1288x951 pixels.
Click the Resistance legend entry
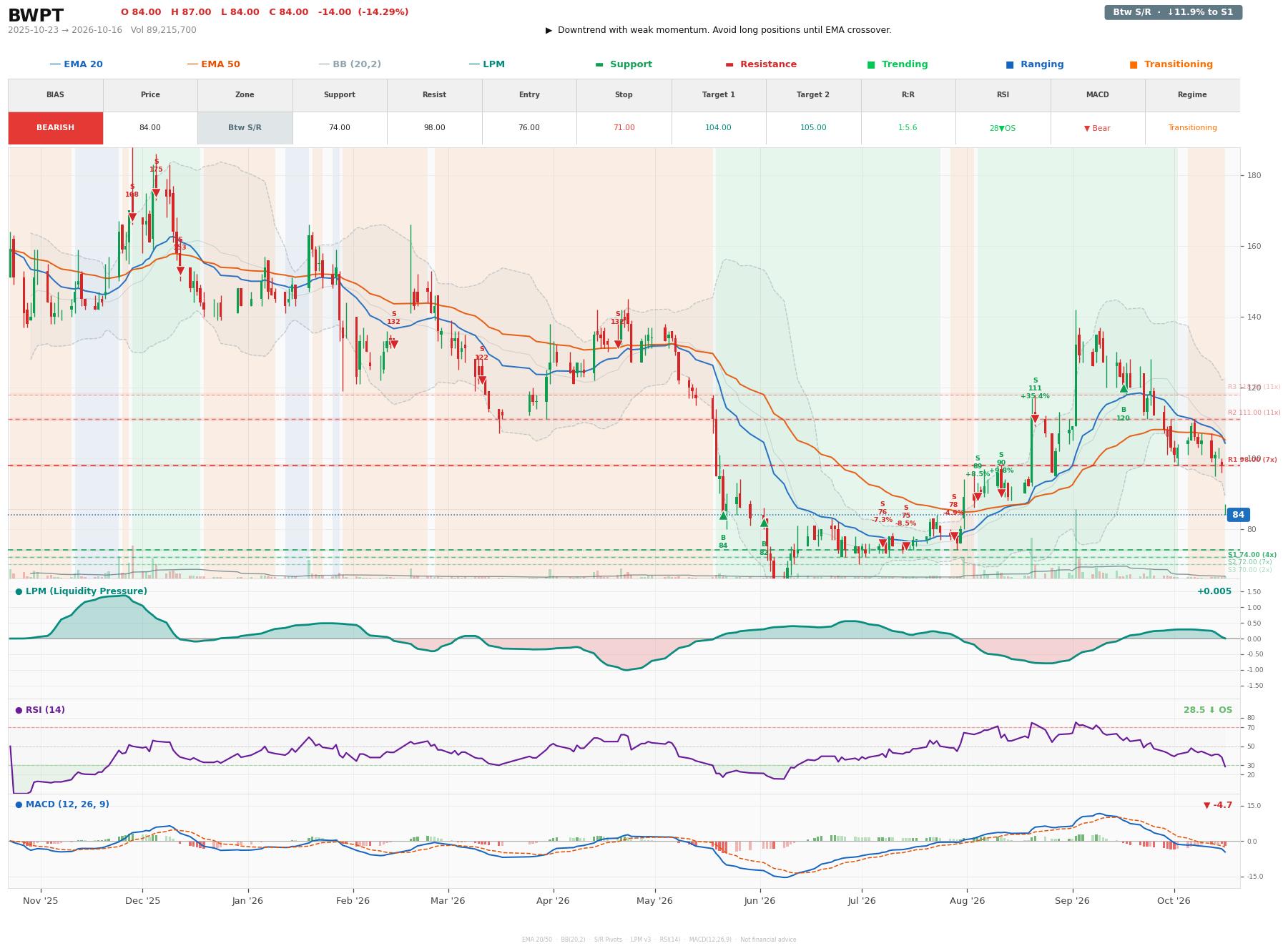point(761,64)
